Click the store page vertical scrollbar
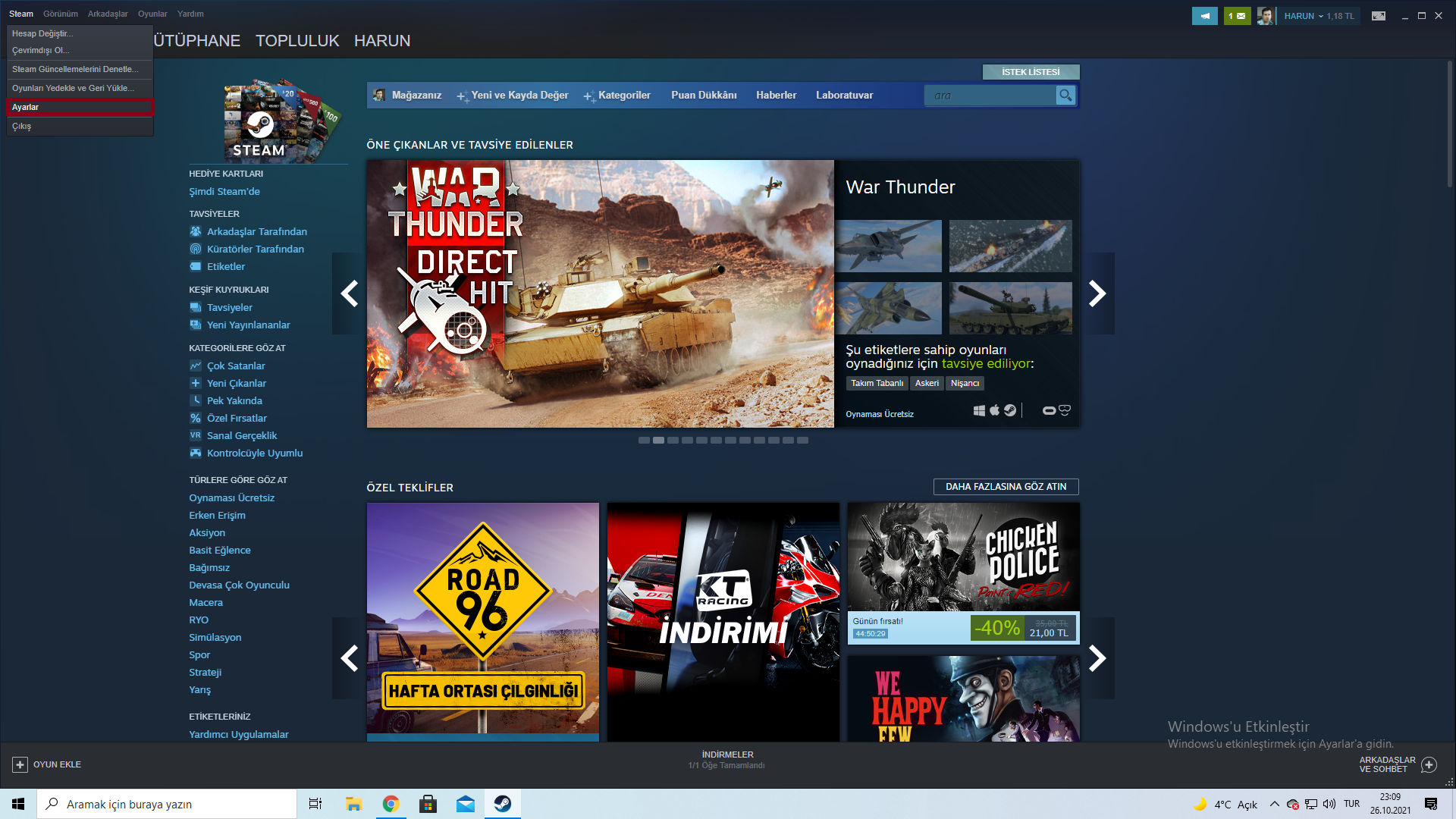The image size is (1456, 819). [1449, 125]
